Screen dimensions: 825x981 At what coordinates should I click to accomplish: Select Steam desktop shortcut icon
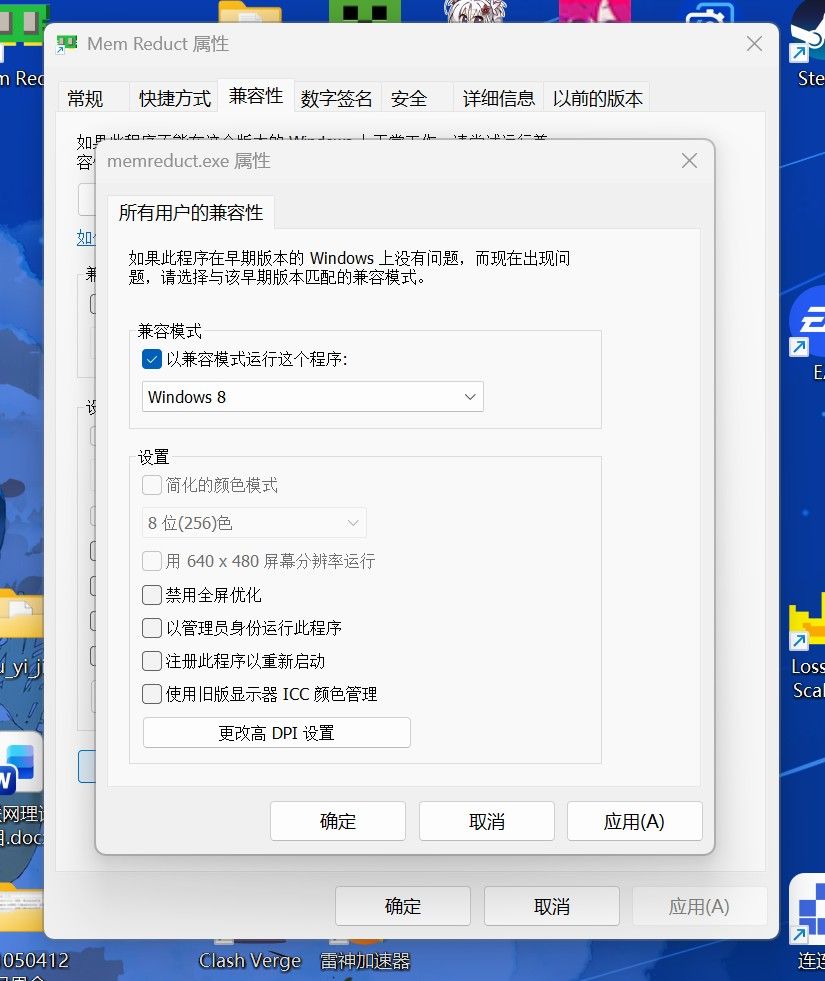809,44
